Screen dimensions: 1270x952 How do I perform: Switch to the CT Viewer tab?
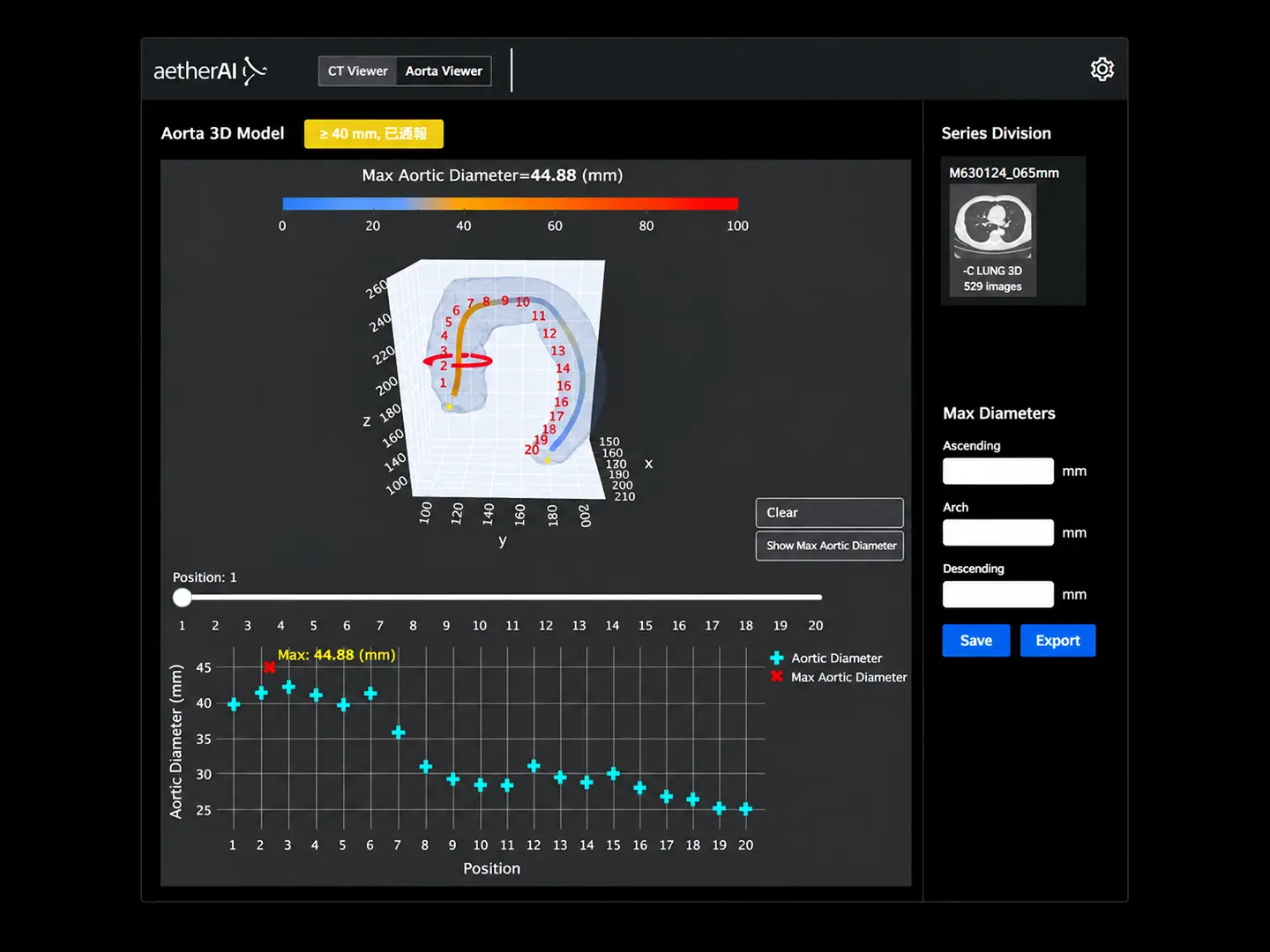[x=357, y=71]
